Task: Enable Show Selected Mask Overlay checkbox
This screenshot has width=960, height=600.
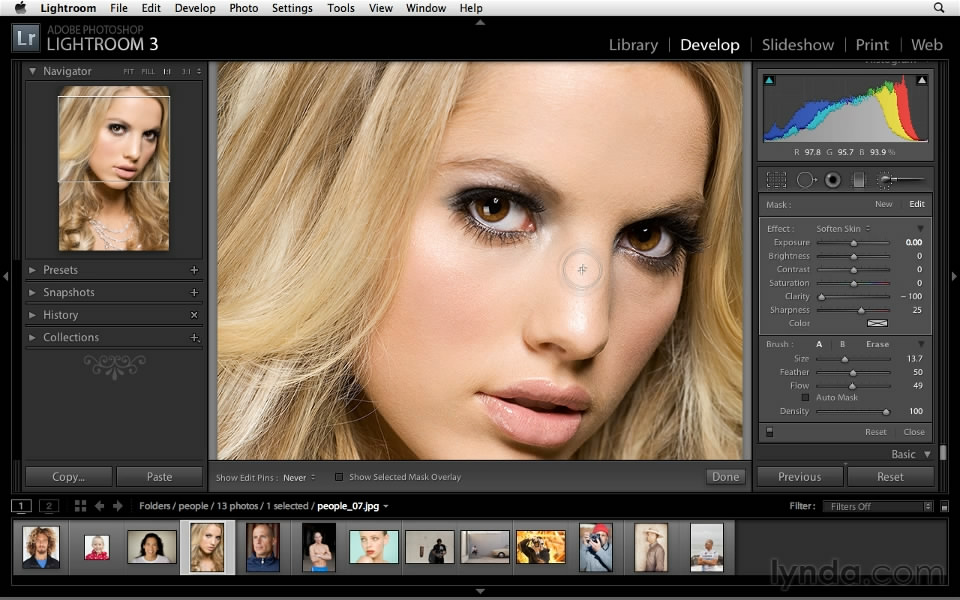Action: pos(339,477)
